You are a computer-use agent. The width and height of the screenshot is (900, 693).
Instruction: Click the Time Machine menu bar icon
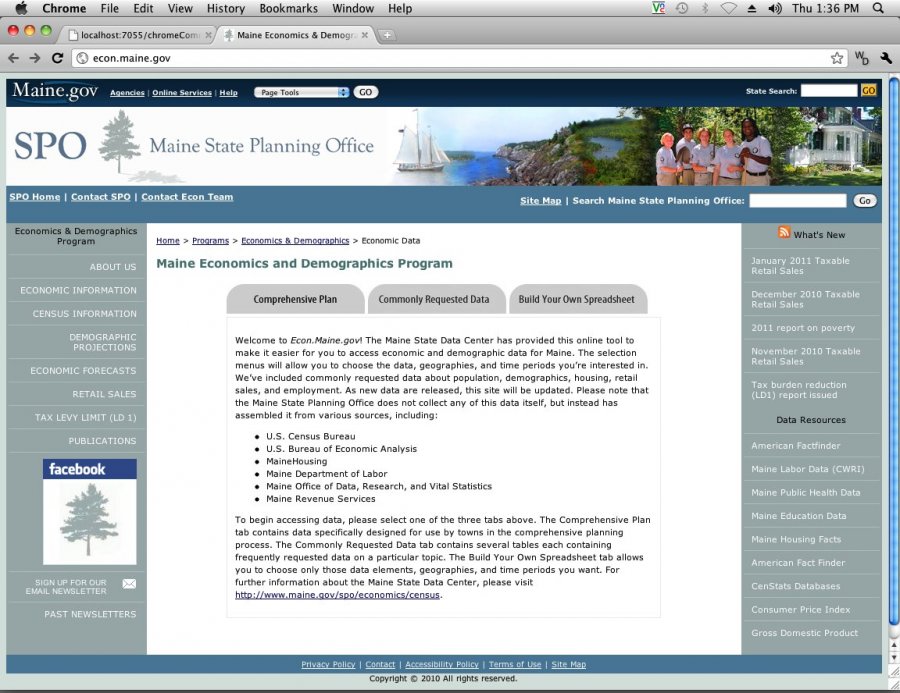682,8
